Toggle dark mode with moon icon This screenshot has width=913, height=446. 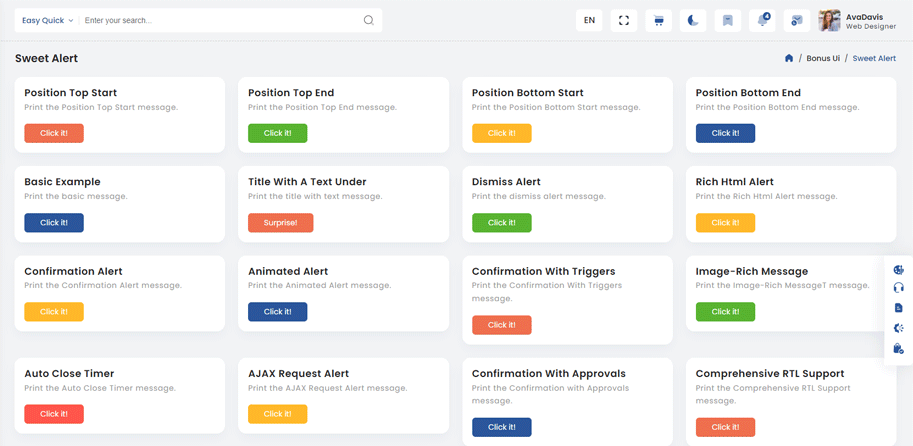(x=693, y=20)
